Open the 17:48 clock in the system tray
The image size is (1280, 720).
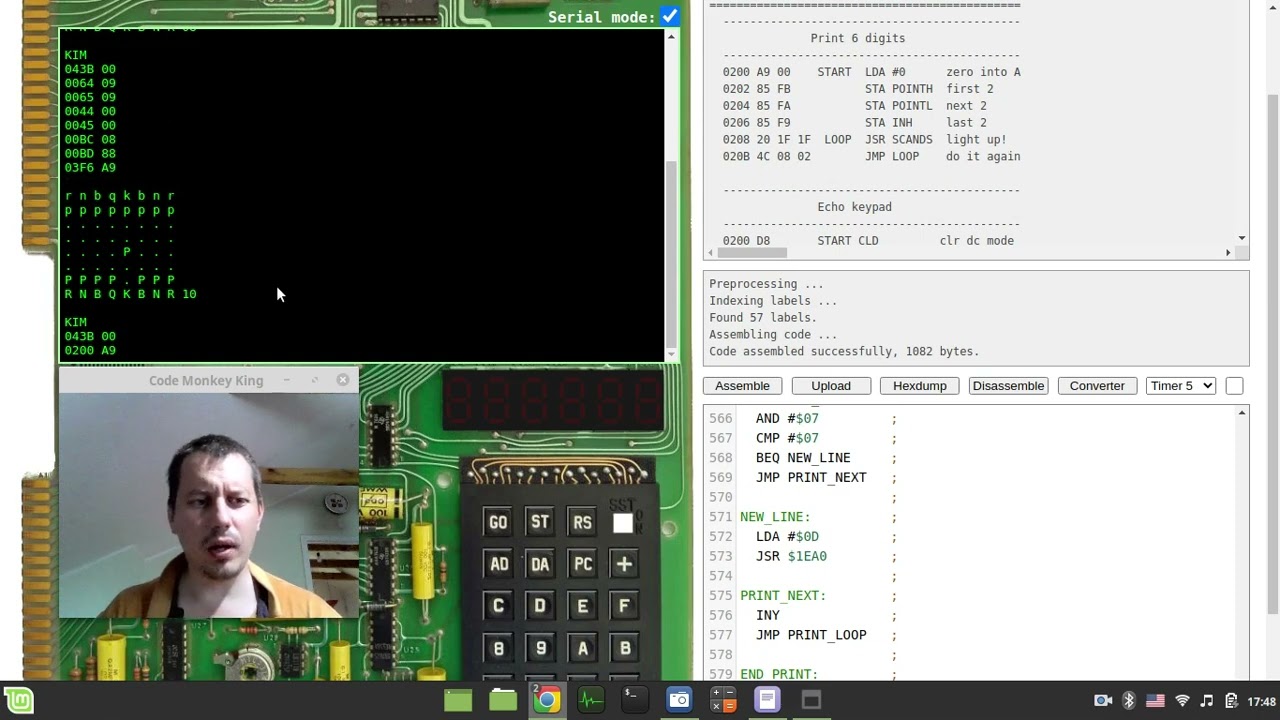pos(1262,701)
